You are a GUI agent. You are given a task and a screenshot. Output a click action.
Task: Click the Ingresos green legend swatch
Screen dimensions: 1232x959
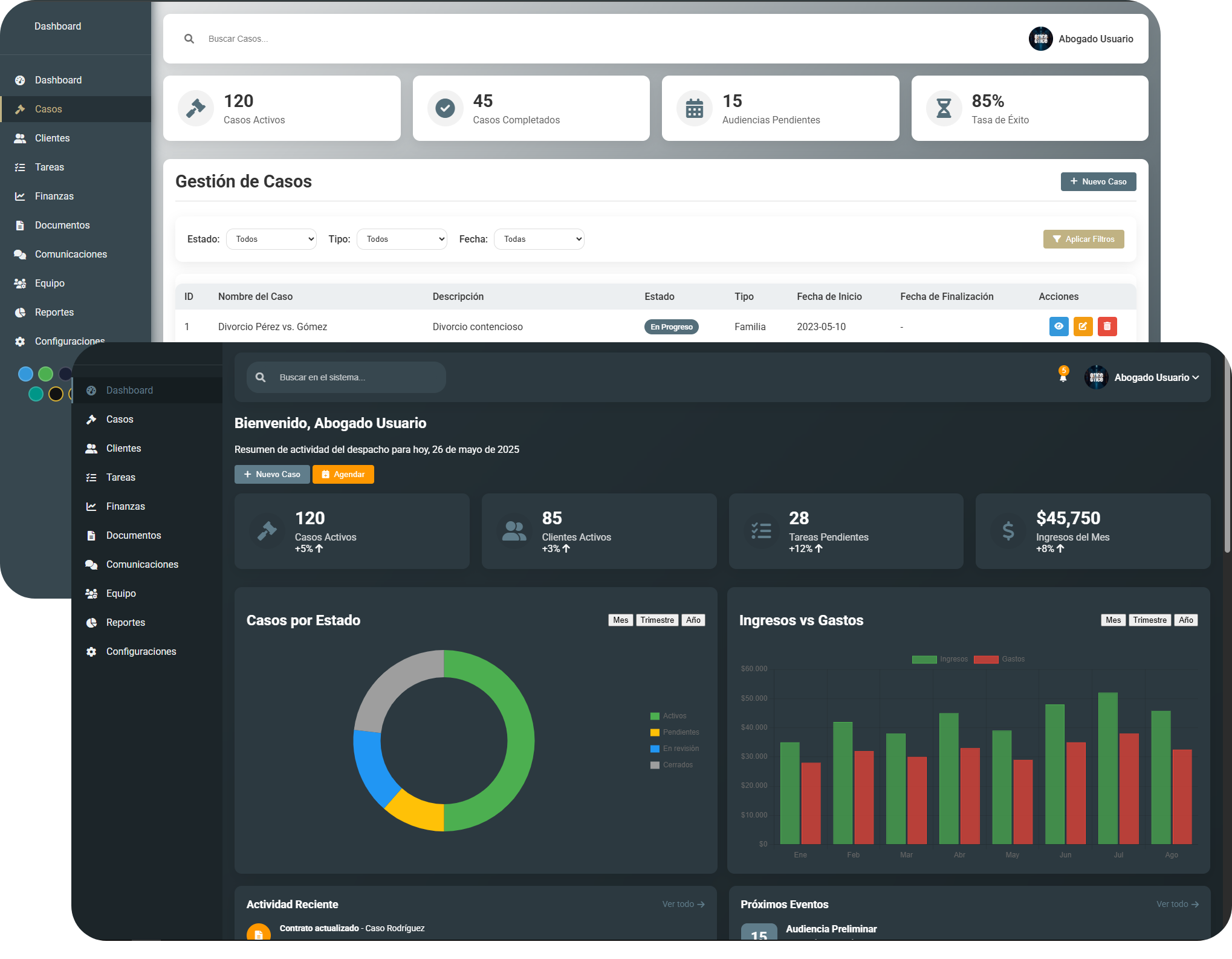tap(924, 659)
